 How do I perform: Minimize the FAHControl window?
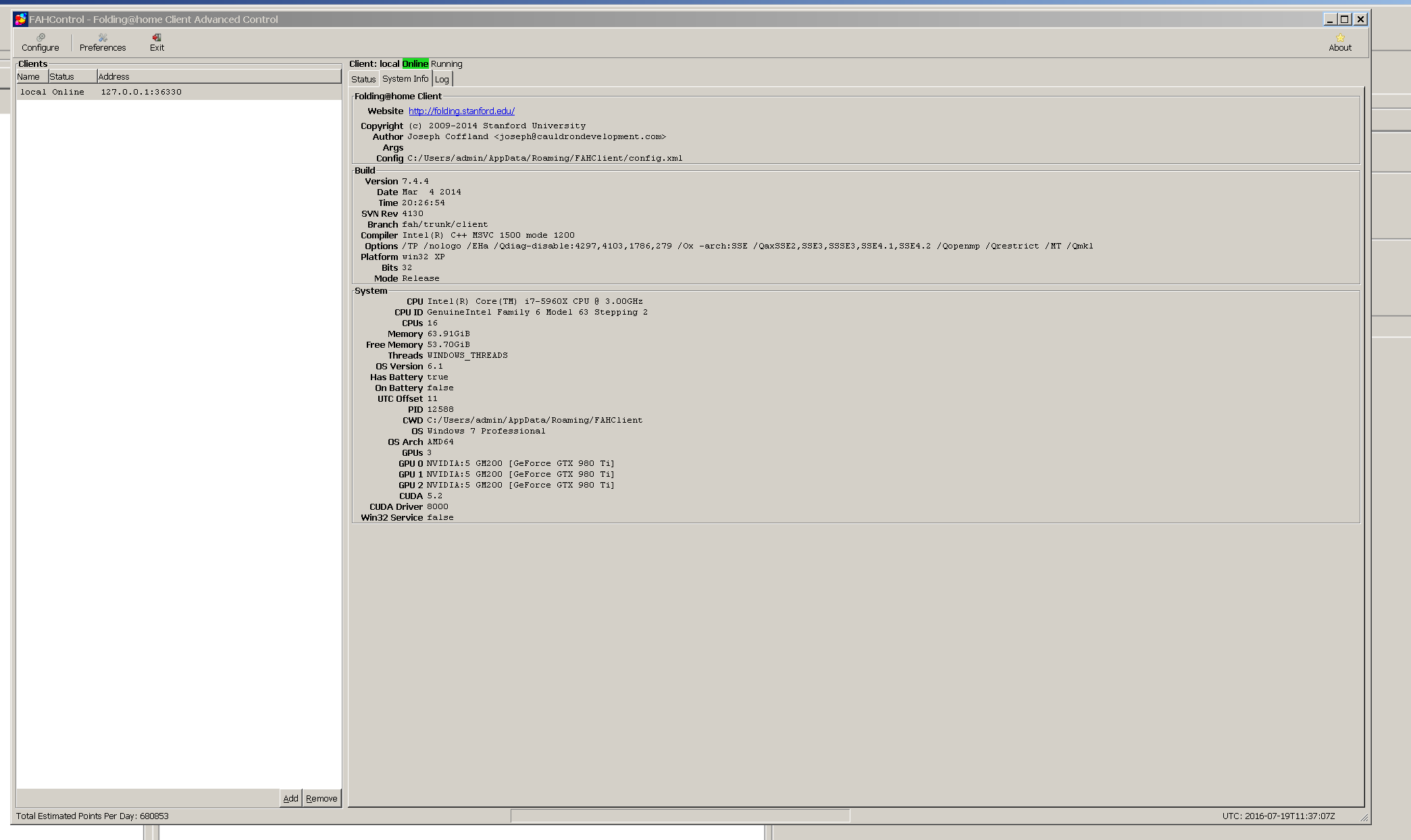(x=1329, y=19)
